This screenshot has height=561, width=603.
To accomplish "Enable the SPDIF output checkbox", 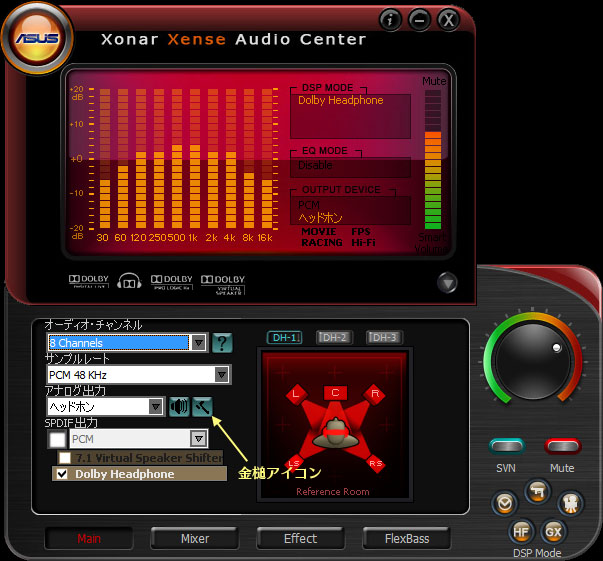I will (x=57, y=439).
